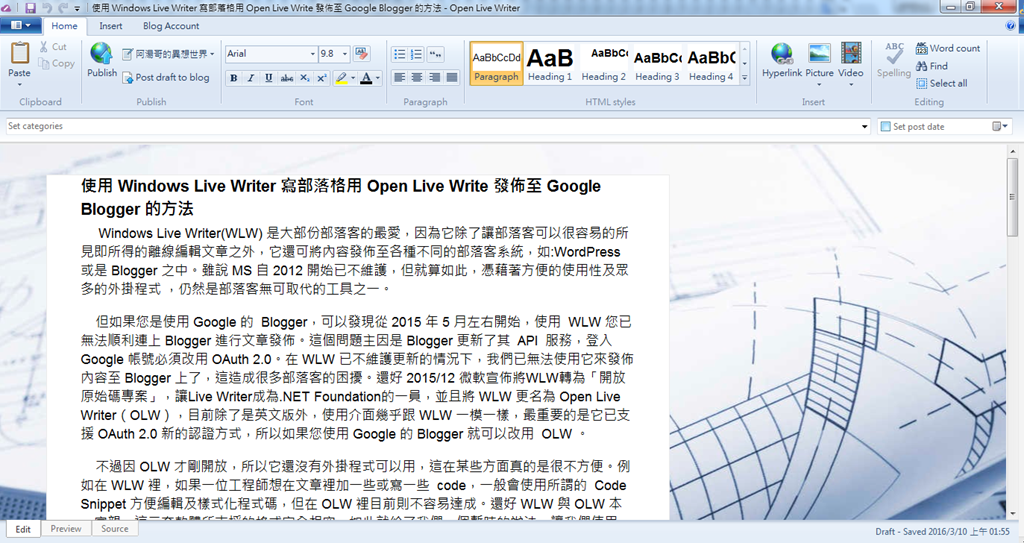Toggle italic formatting
Image resolution: width=1024 pixels, height=543 pixels.
pos(251,78)
